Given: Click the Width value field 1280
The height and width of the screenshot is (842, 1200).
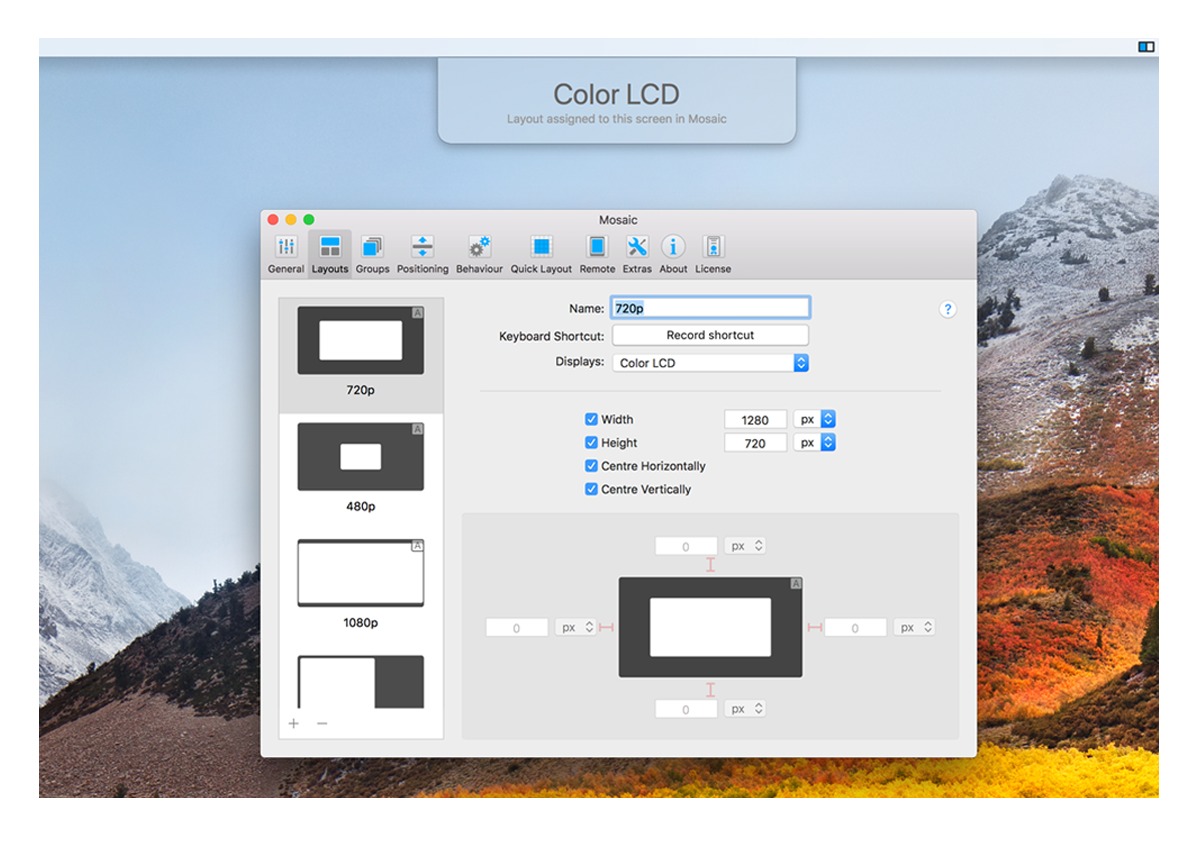Looking at the screenshot, I should (755, 420).
